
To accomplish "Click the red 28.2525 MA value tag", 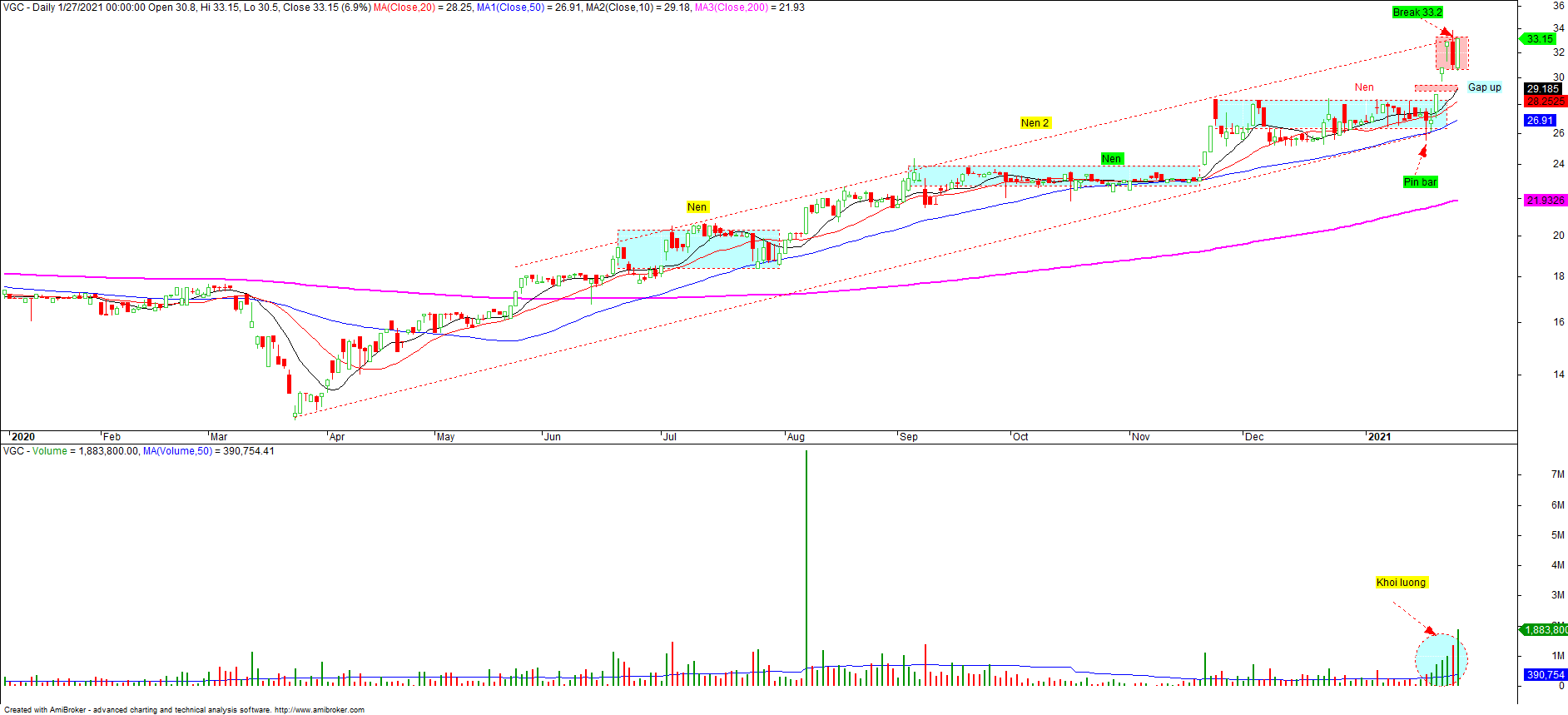I will [x=1545, y=102].
